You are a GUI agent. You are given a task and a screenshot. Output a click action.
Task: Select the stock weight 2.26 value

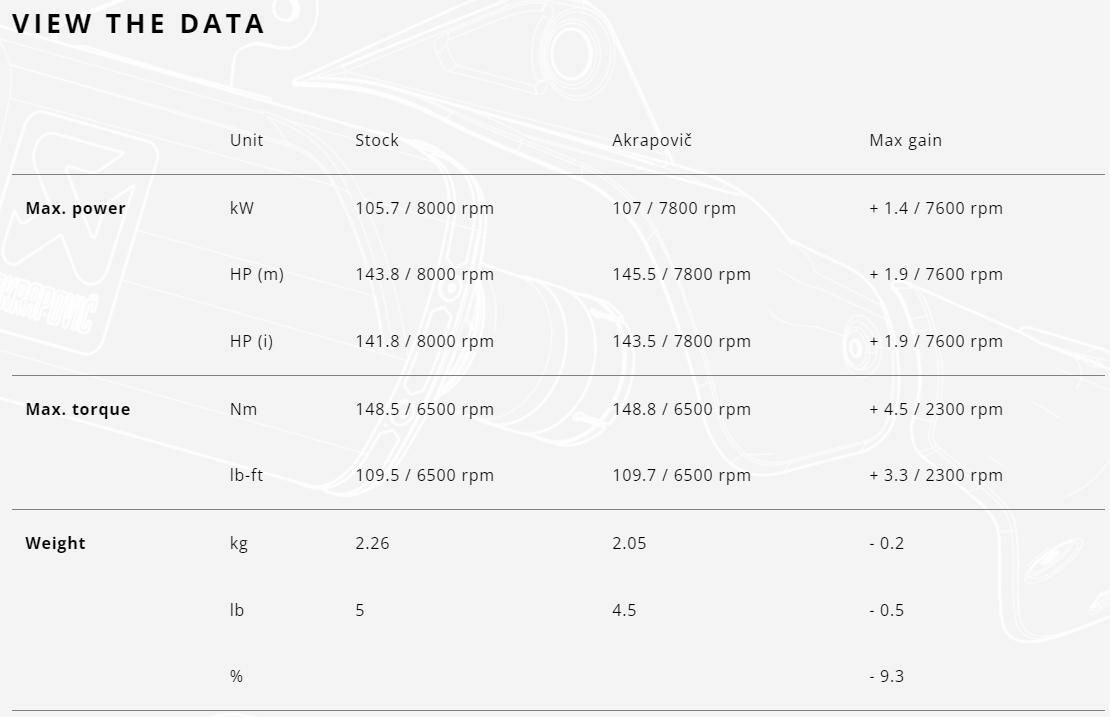point(372,543)
